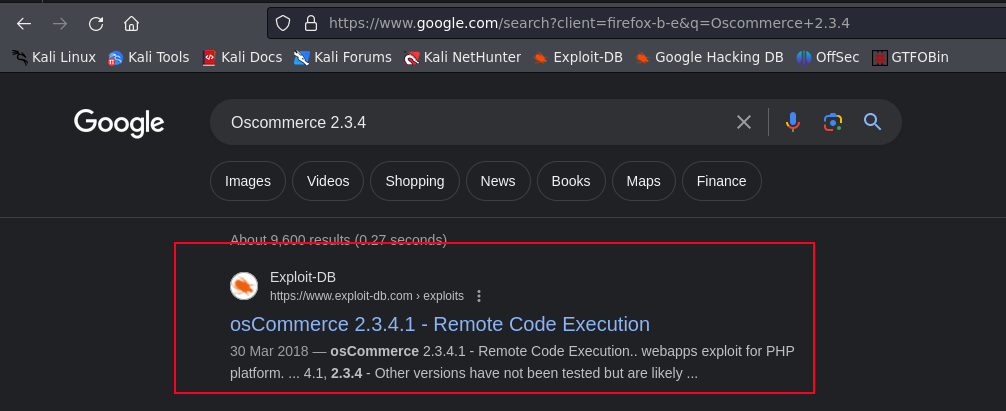The image size is (1006, 411).
Task: Click the browser back arrow button
Action: point(24,23)
